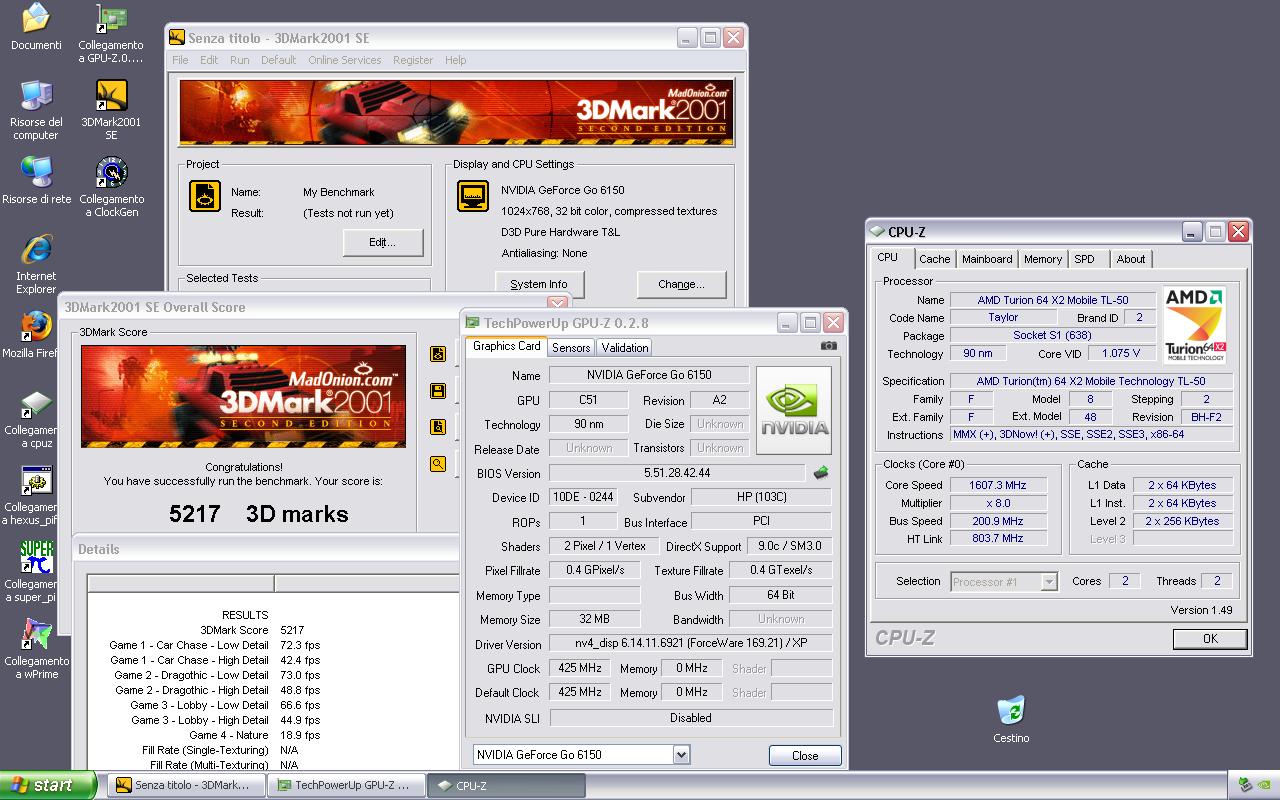Click the yellow floppy disk save icon
This screenshot has width=1280, height=800.
438,390
